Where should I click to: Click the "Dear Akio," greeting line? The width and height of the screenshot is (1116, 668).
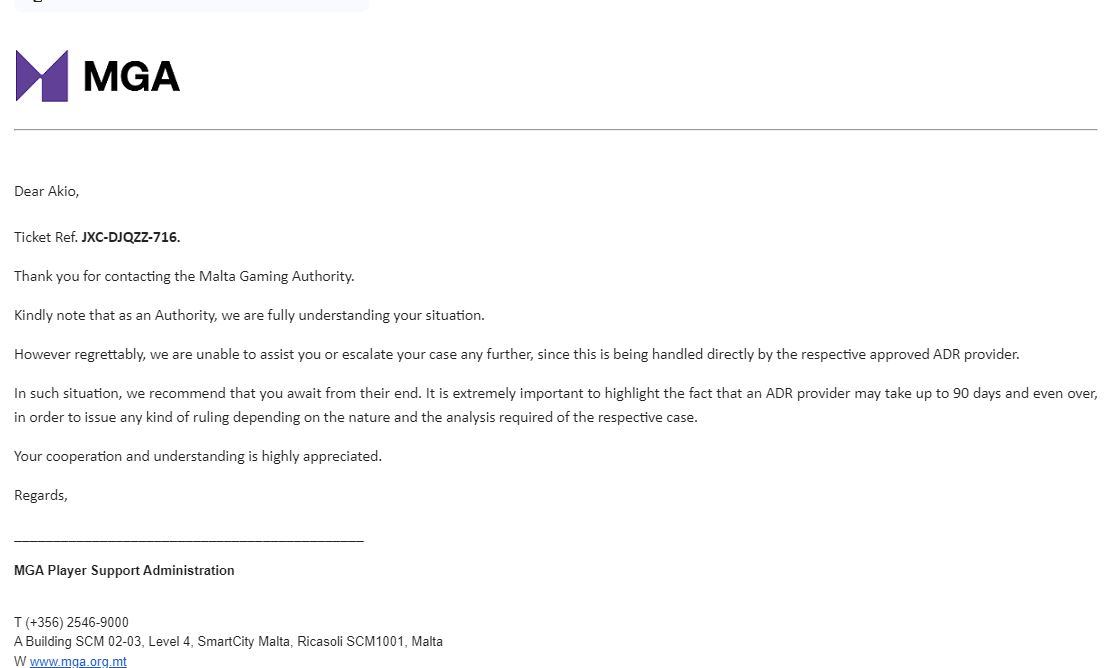click(x=46, y=191)
